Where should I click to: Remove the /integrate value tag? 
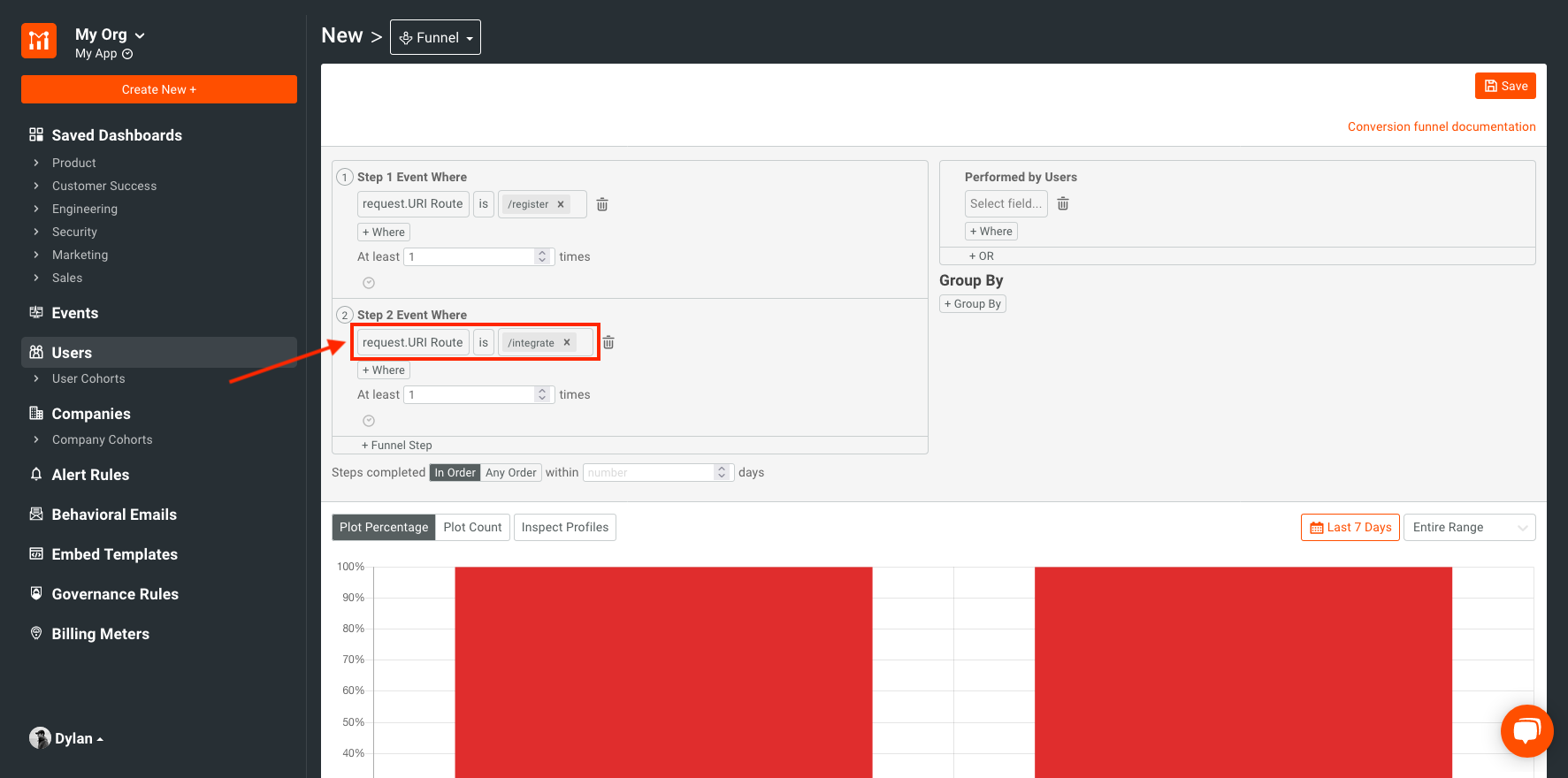(x=567, y=342)
